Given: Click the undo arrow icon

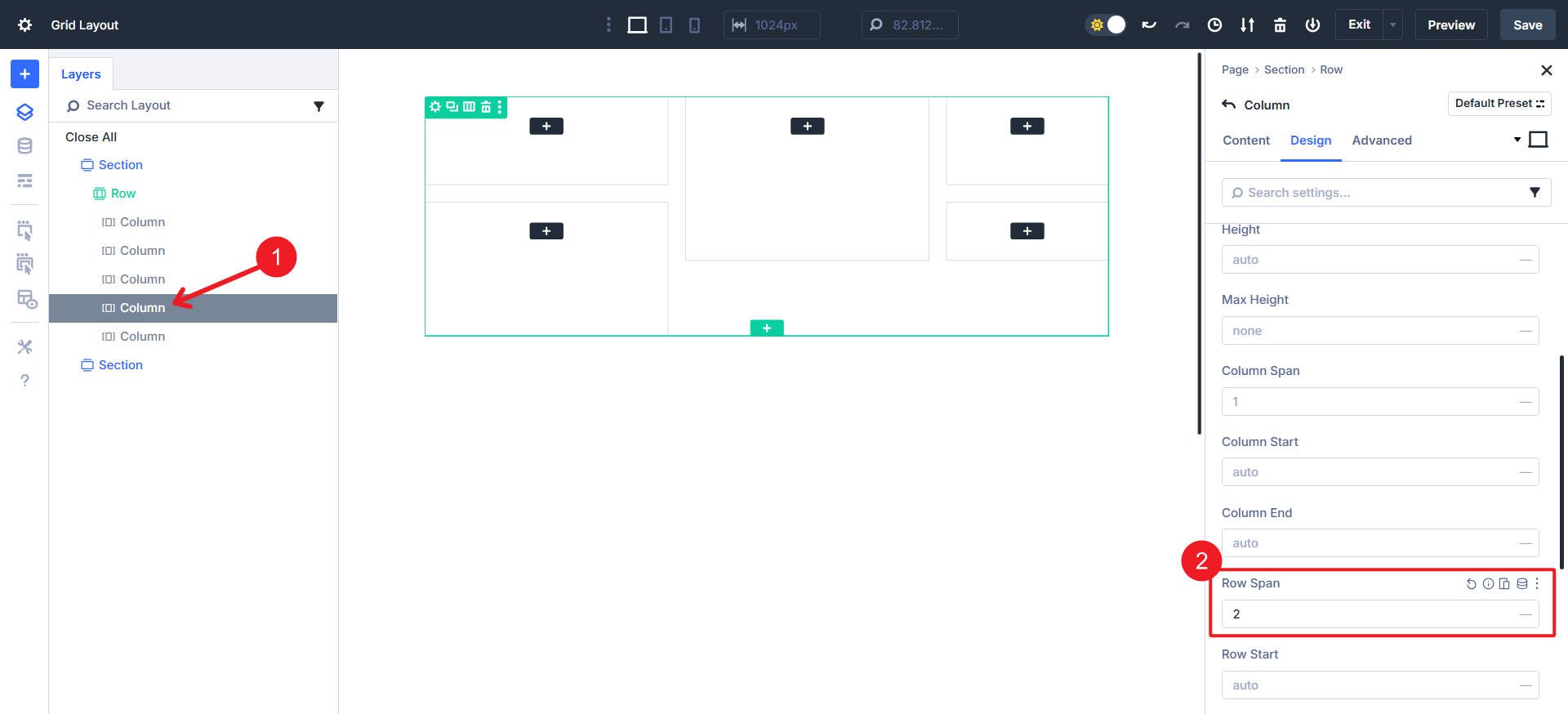Looking at the screenshot, I should [1149, 25].
